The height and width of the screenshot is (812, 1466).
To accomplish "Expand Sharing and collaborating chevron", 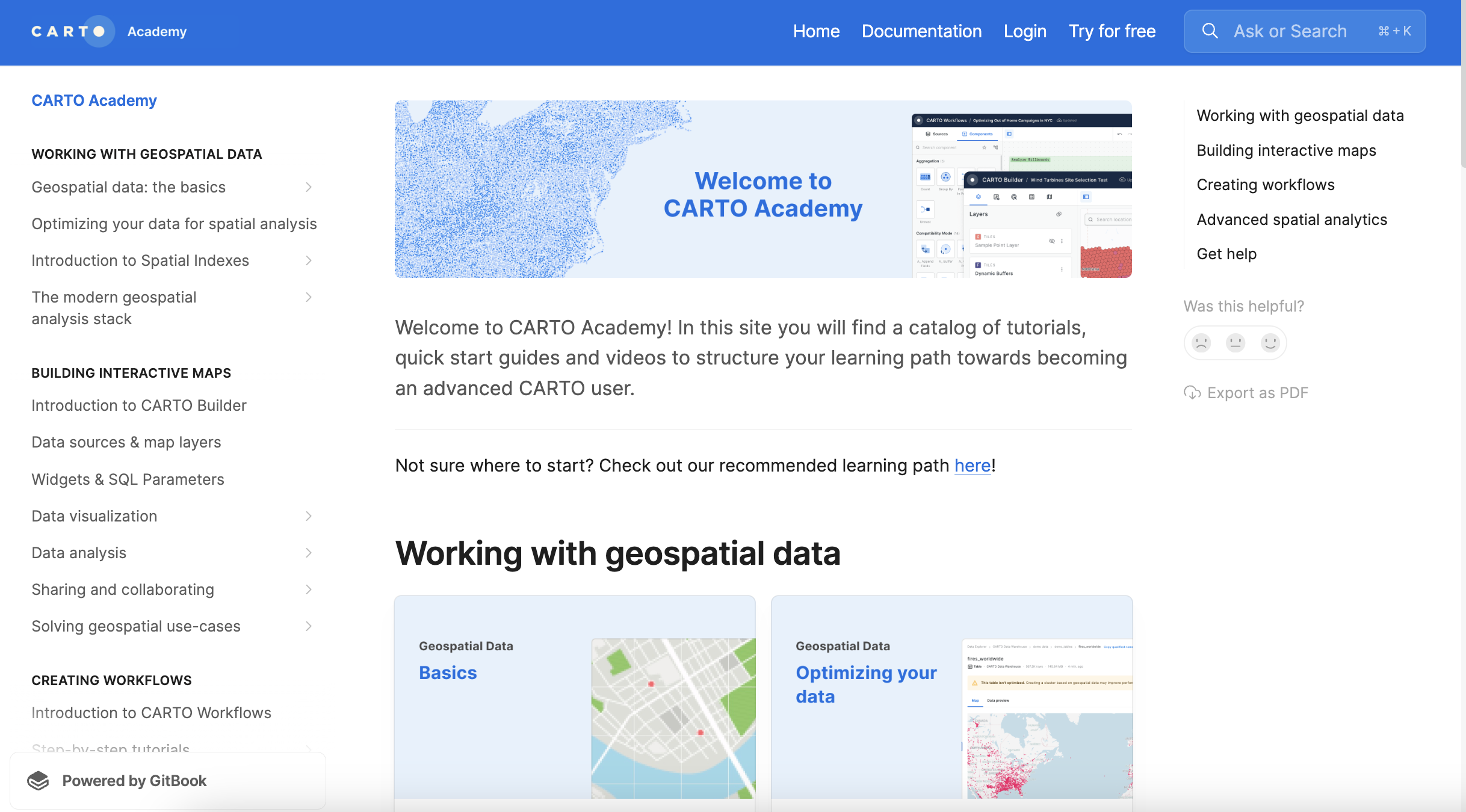I will click(x=308, y=589).
